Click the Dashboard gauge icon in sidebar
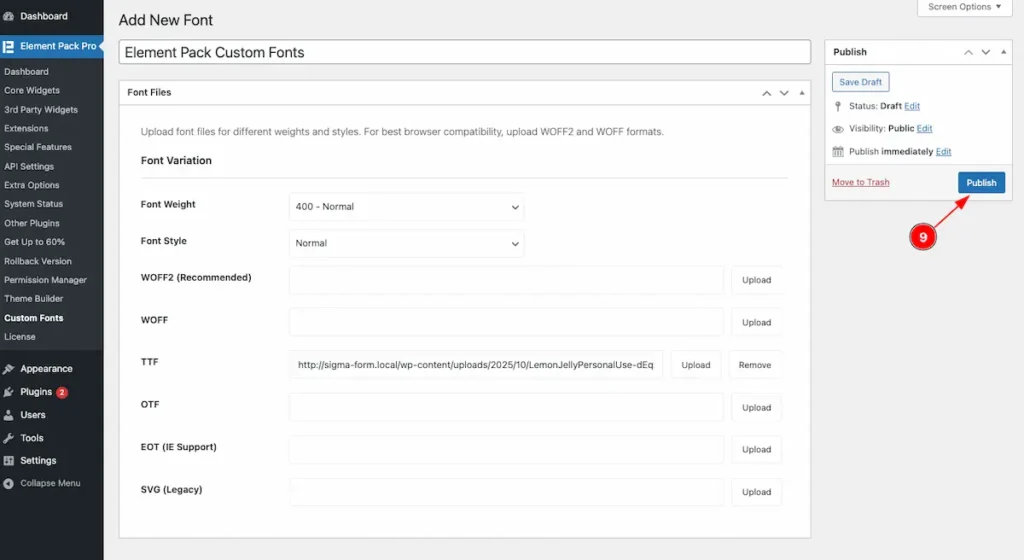1024x560 pixels. pyautogui.click(x=9, y=16)
